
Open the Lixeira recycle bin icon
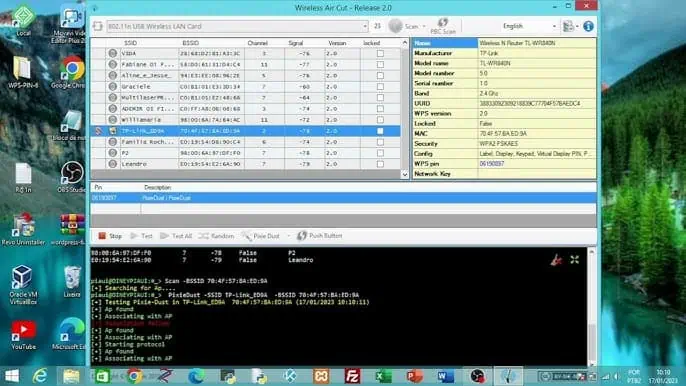pyautogui.click(x=72, y=281)
